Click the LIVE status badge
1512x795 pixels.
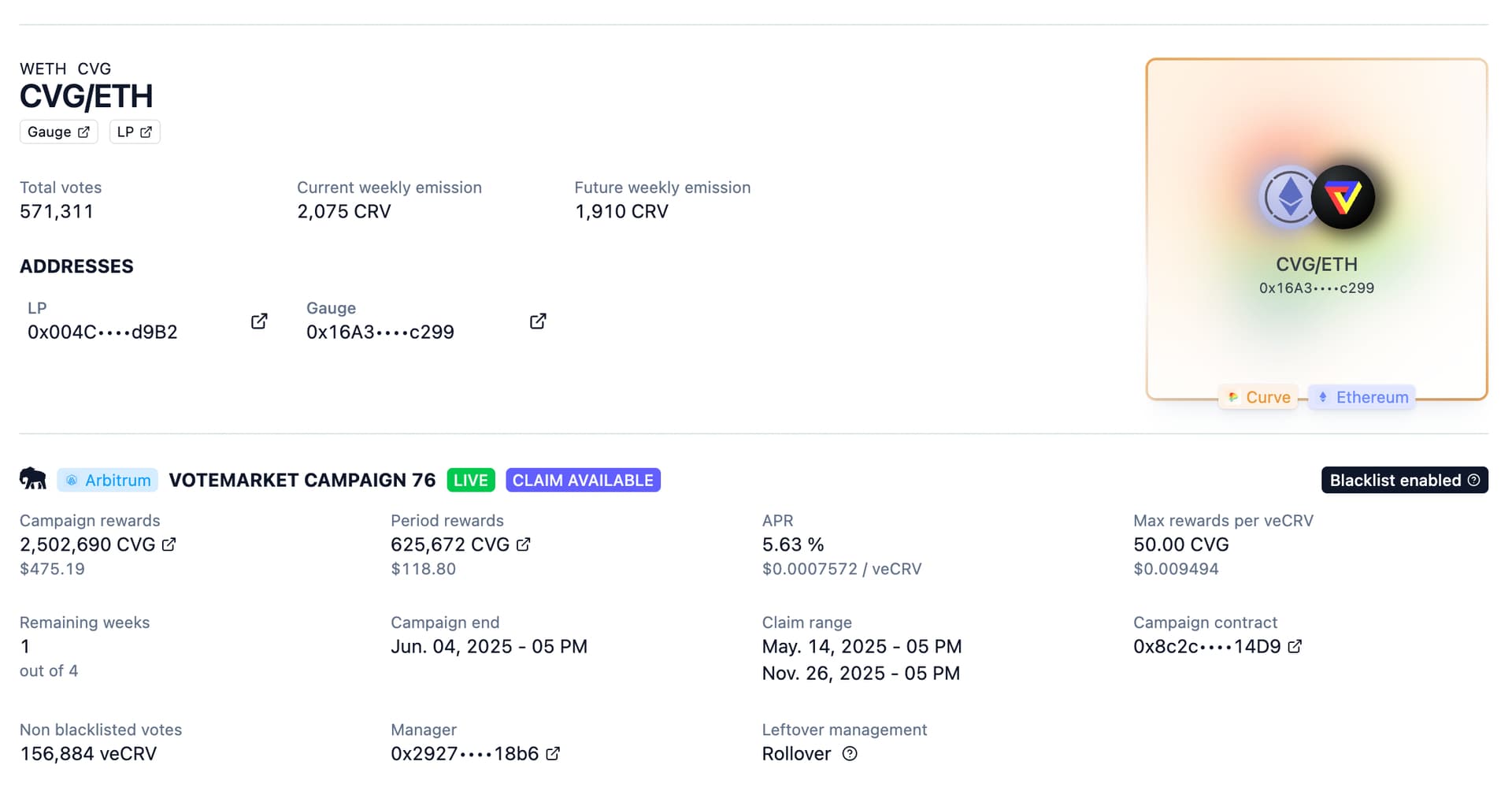click(471, 480)
